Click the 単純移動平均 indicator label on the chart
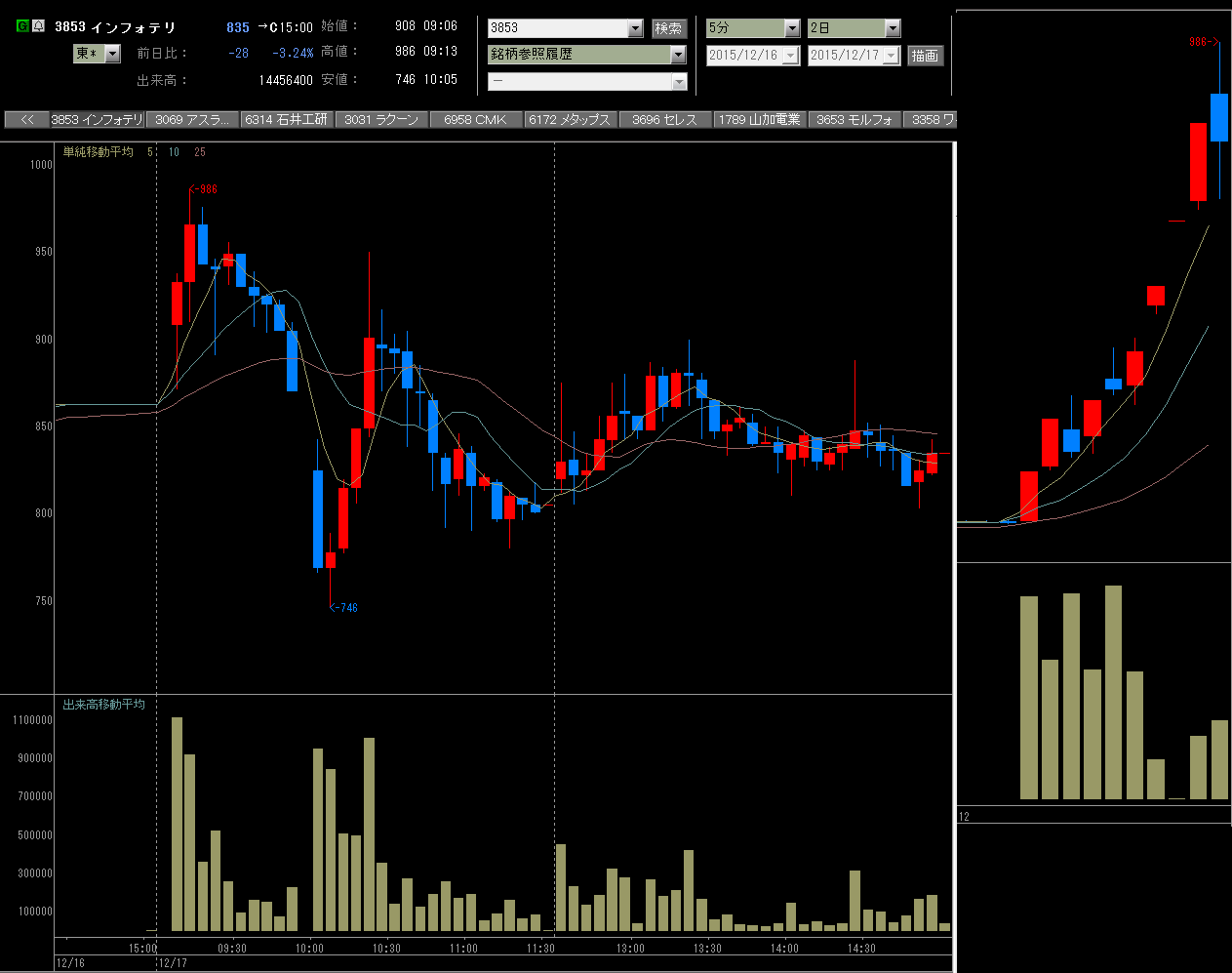 click(x=98, y=152)
